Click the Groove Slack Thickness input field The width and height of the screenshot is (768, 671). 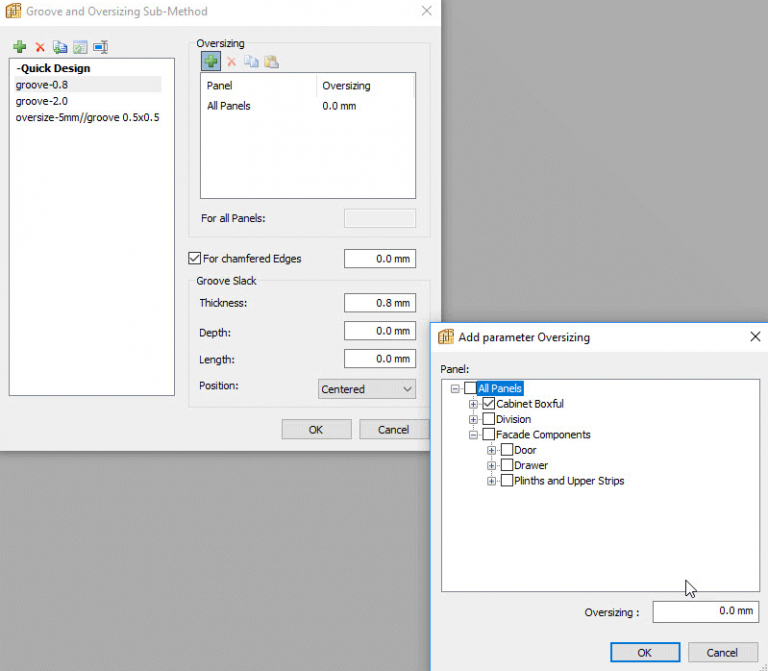(x=379, y=303)
